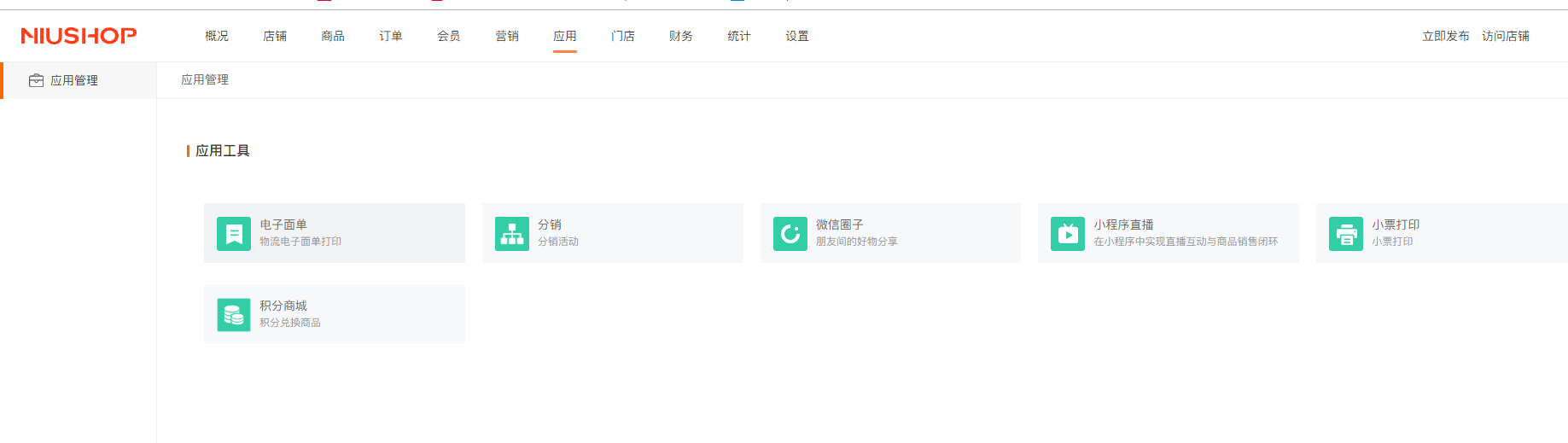Screen dimensions: 1568x443
Task: Open the 会员 menu
Action: 449,36
